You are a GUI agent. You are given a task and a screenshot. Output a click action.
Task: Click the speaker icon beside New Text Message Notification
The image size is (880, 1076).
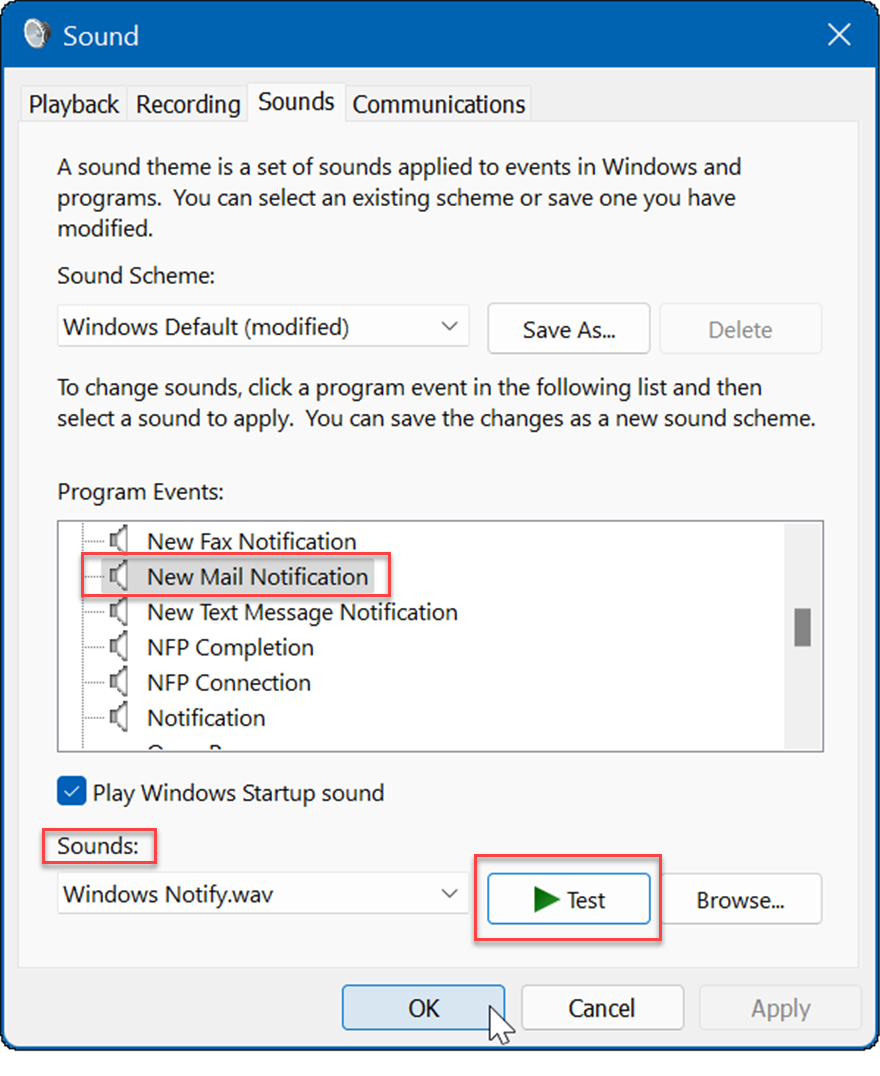click(x=120, y=612)
